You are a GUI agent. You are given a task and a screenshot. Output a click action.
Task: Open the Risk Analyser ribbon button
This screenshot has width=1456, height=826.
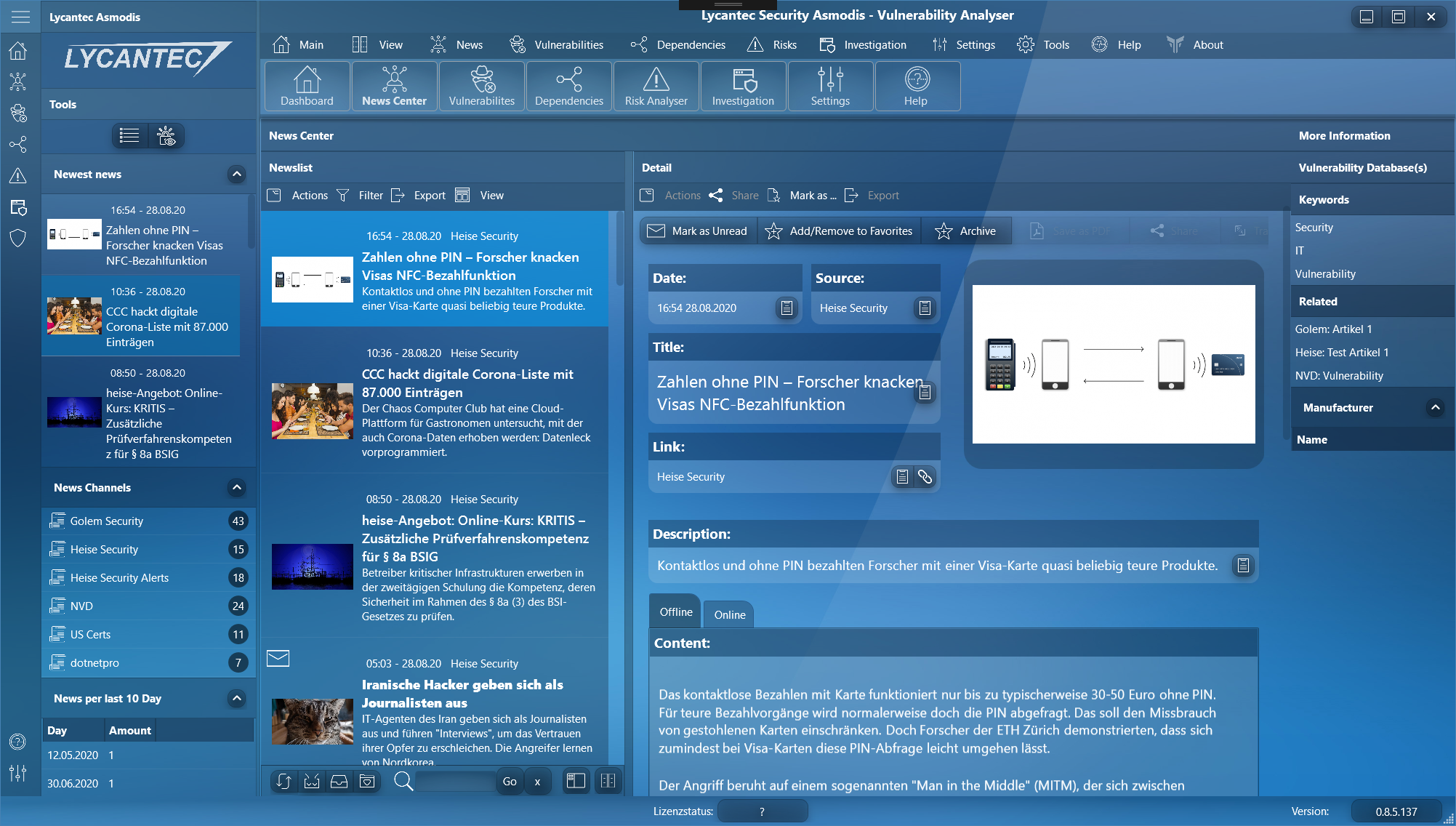[656, 87]
